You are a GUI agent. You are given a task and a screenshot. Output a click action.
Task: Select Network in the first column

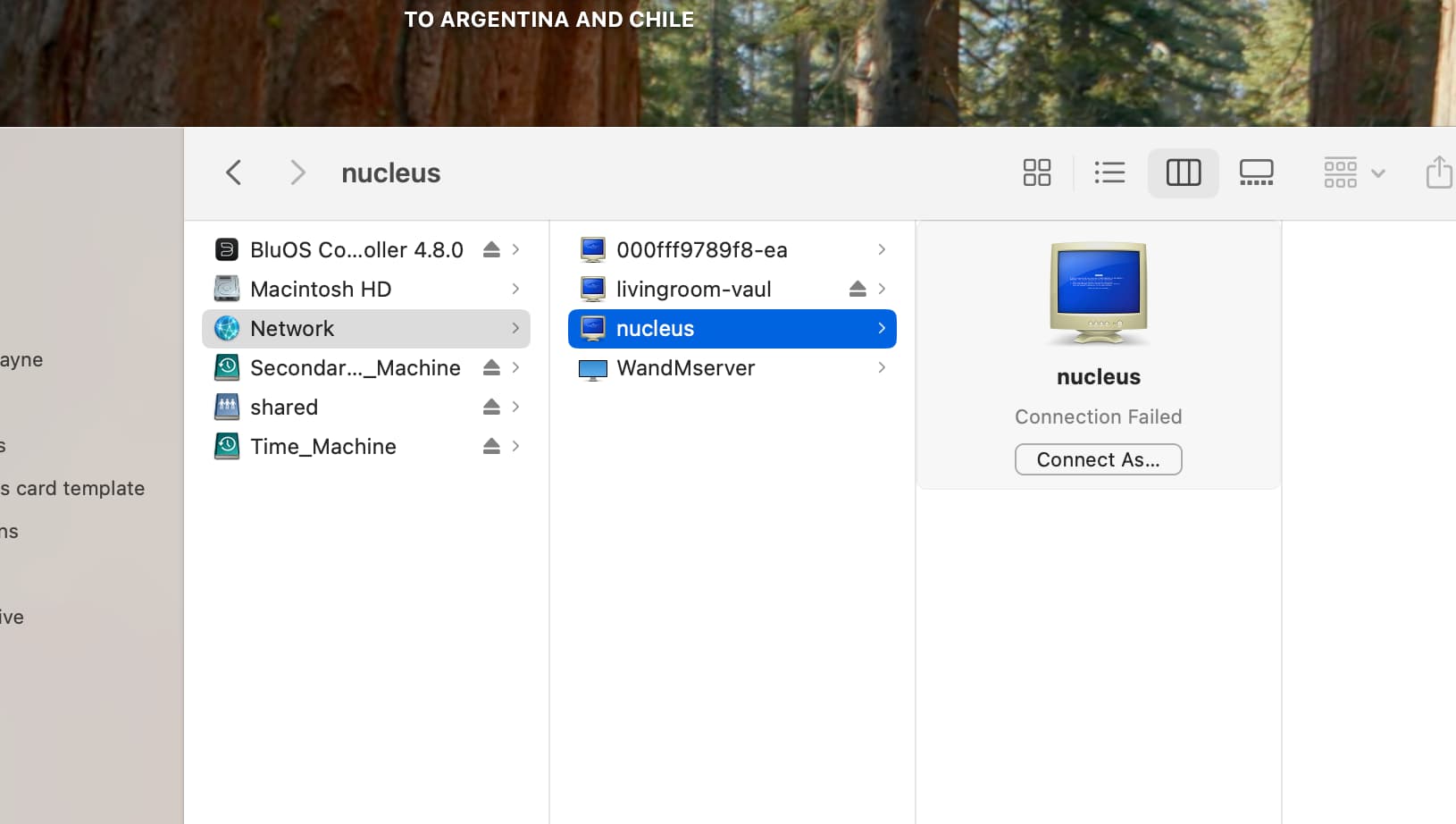coord(366,328)
